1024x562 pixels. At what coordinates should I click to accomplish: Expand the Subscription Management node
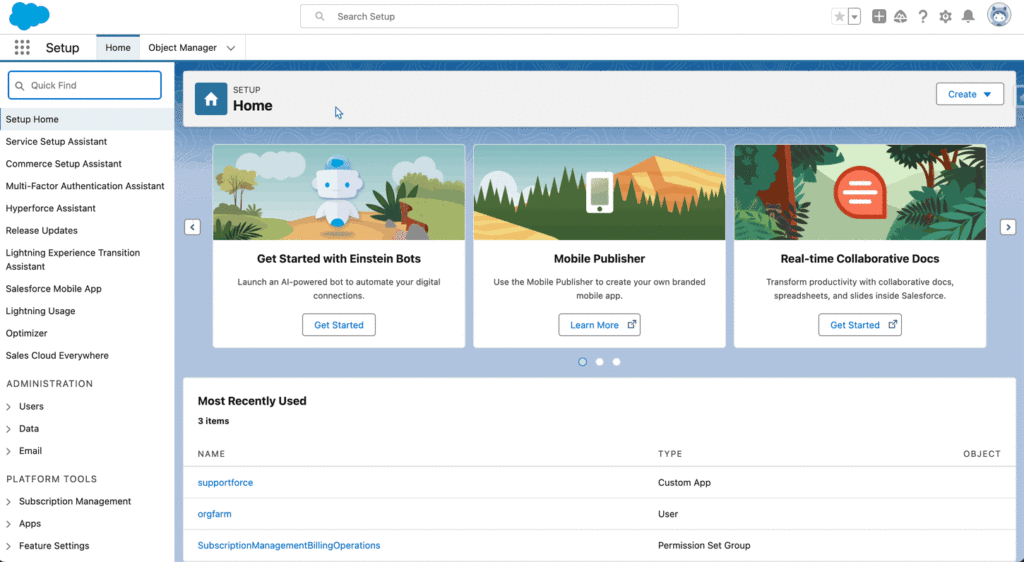point(8,501)
